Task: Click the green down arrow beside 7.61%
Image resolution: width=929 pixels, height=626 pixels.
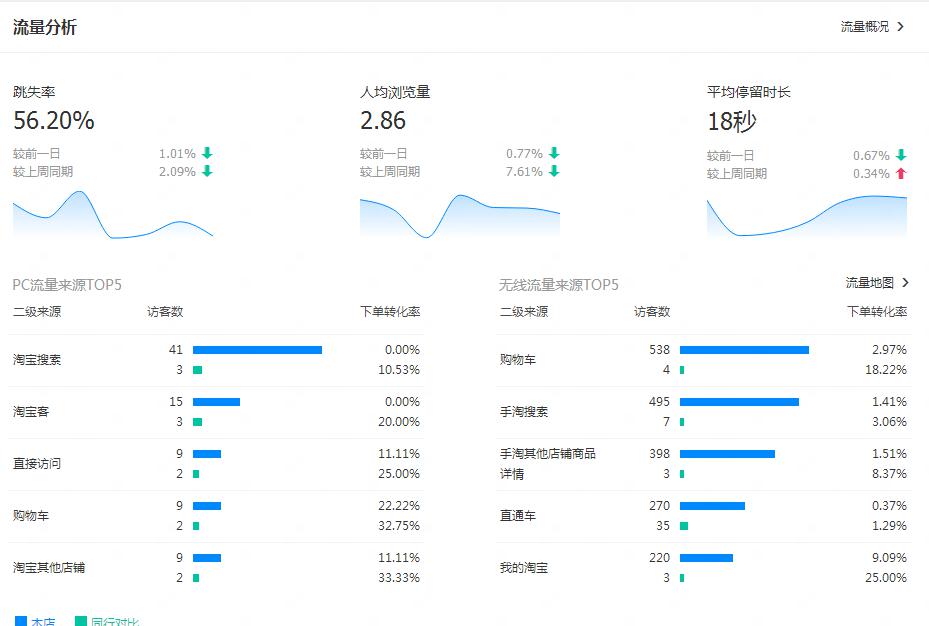Action: click(x=554, y=171)
